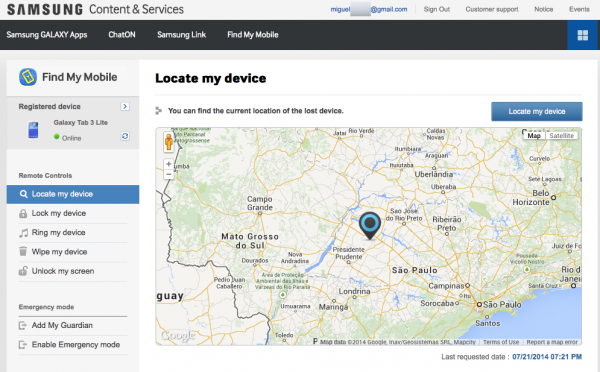Click the Mato Grosso do Sul label
600x372 pixels.
tap(250, 241)
